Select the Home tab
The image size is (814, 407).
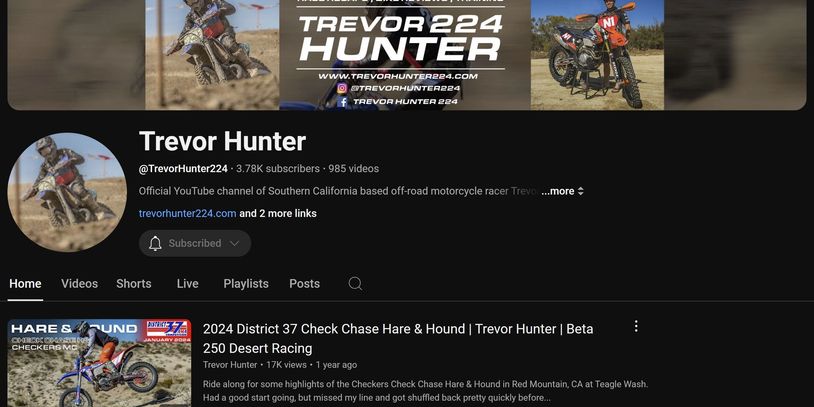click(x=25, y=283)
